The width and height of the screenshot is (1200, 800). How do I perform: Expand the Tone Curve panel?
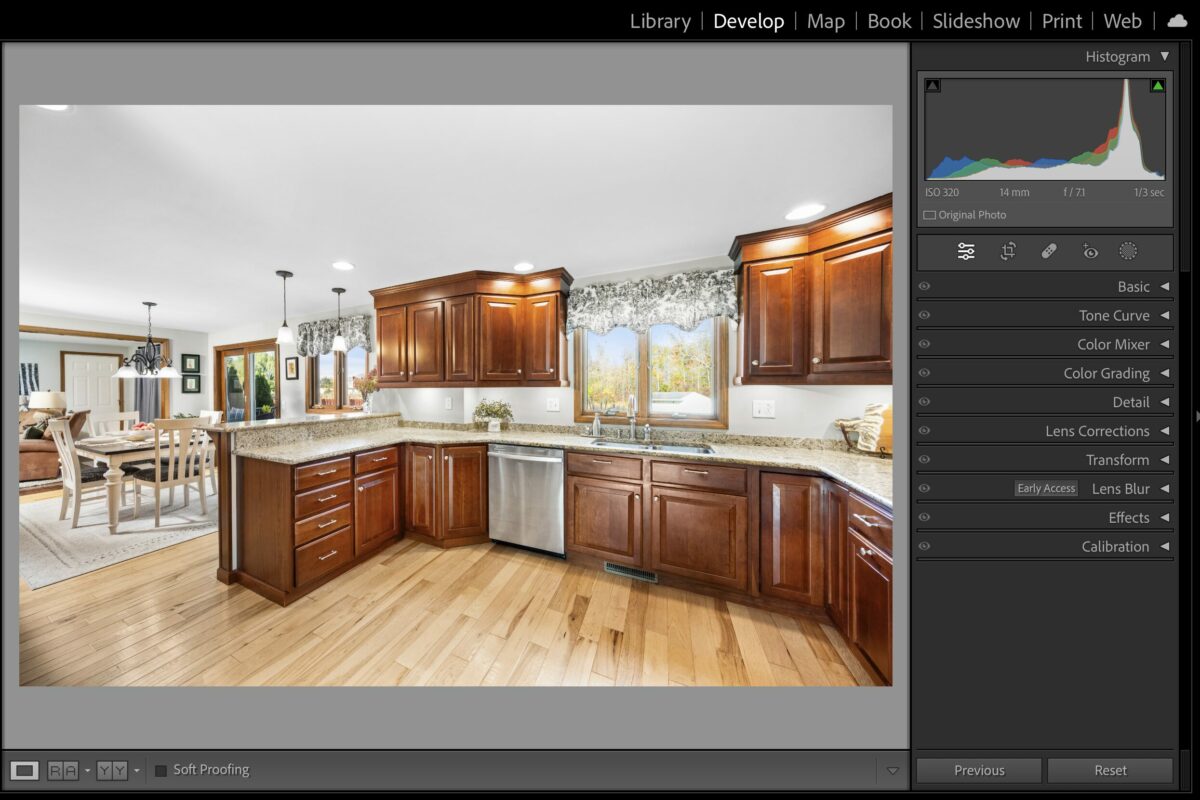point(1164,316)
